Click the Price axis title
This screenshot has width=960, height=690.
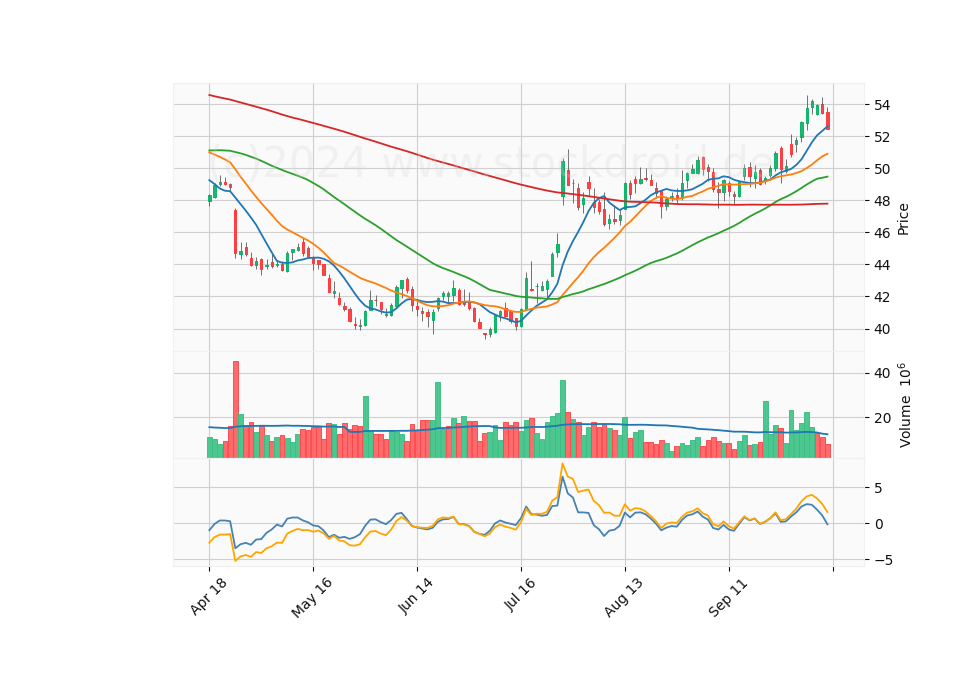click(x=903, y=220)
